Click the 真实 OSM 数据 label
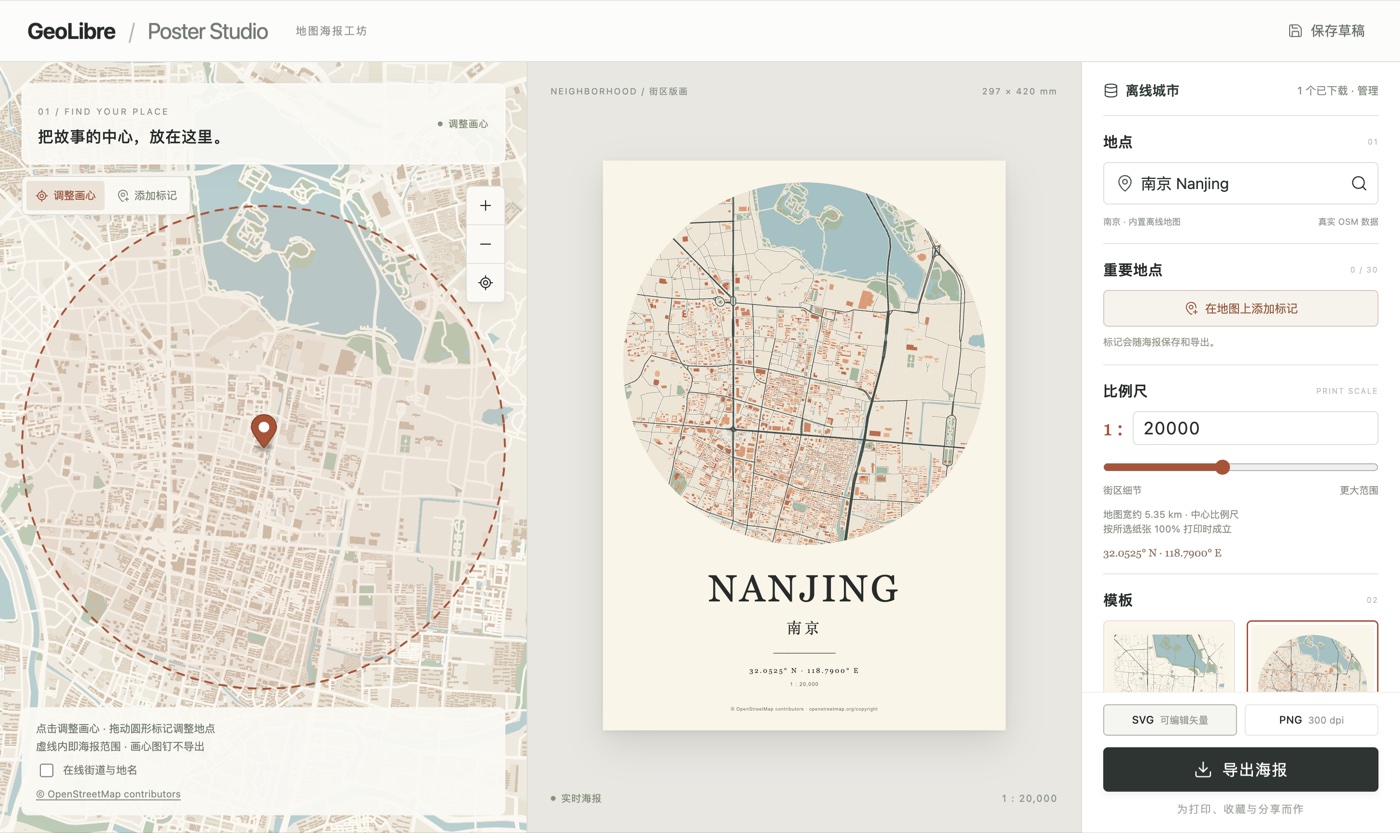 1348,221
